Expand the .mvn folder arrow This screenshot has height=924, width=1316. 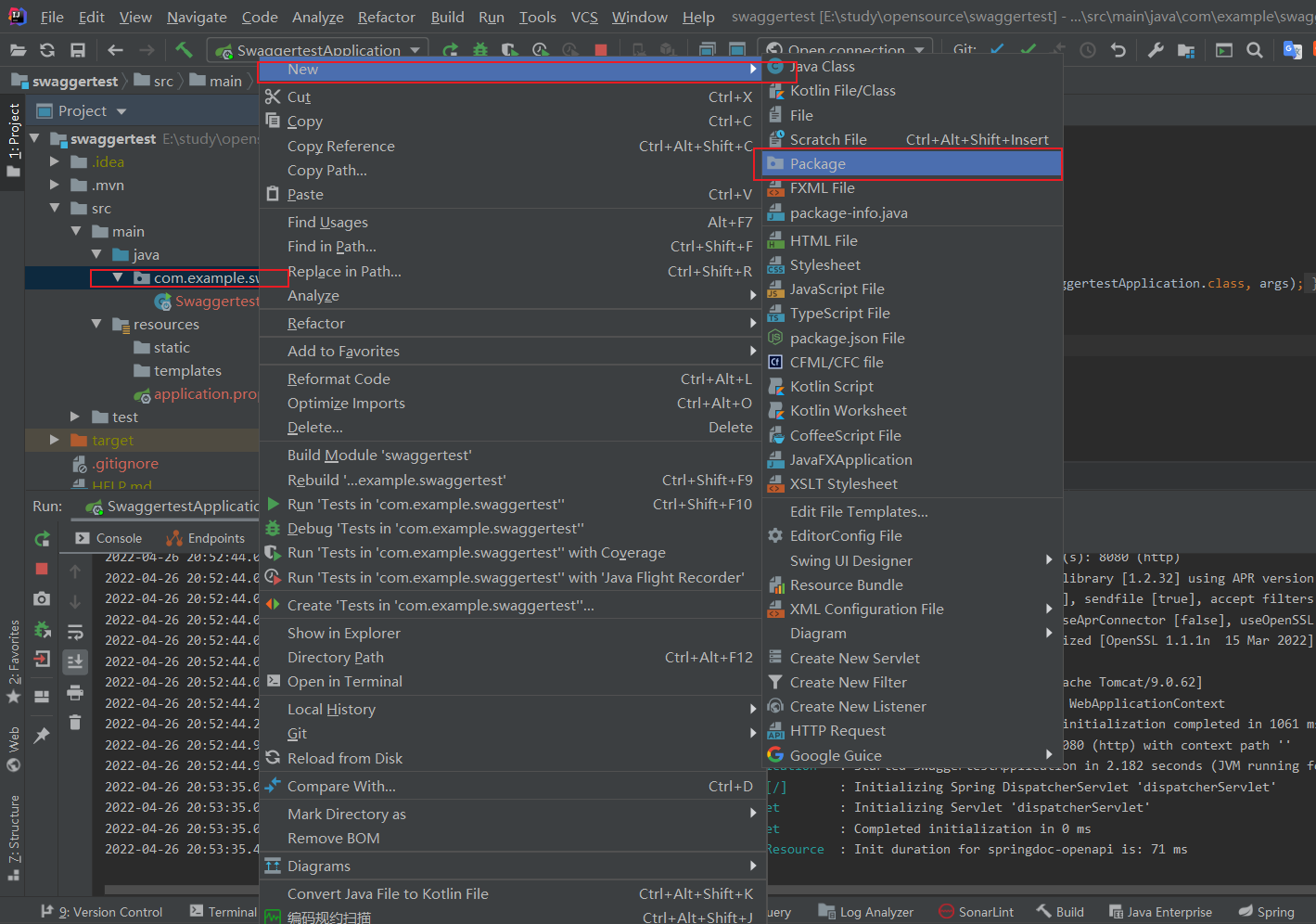(x=55, y=185)
